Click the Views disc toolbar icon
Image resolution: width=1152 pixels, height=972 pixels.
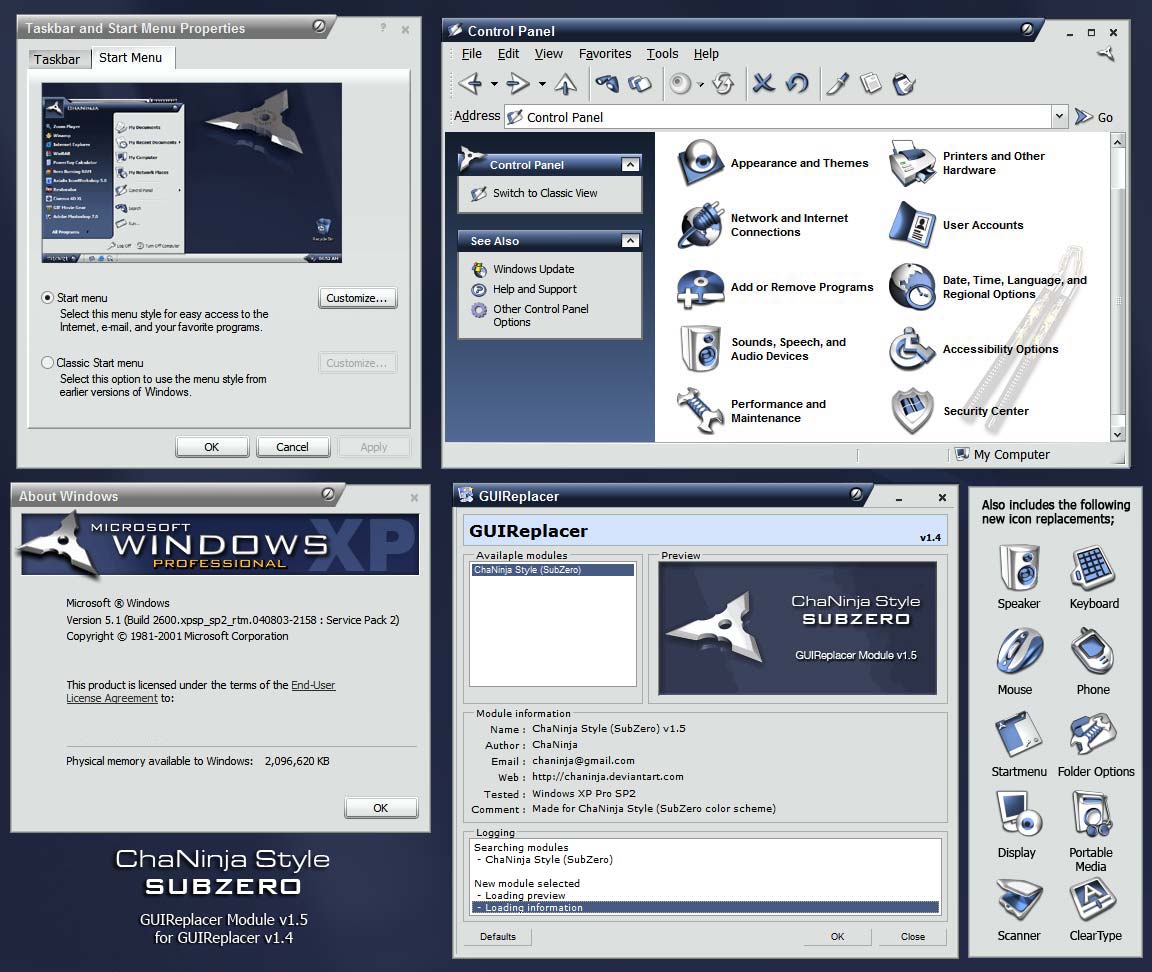point(681,84)
